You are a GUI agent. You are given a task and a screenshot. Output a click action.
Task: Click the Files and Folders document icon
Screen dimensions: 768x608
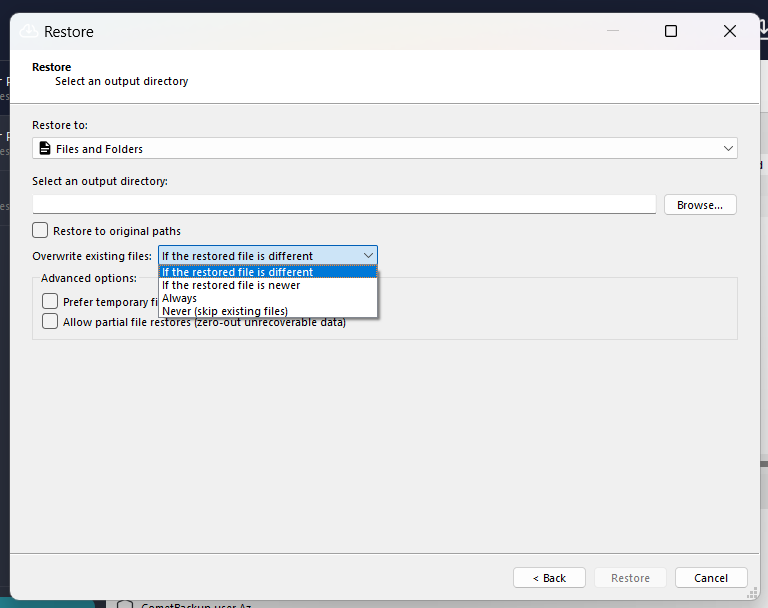[x=43, y=149]
